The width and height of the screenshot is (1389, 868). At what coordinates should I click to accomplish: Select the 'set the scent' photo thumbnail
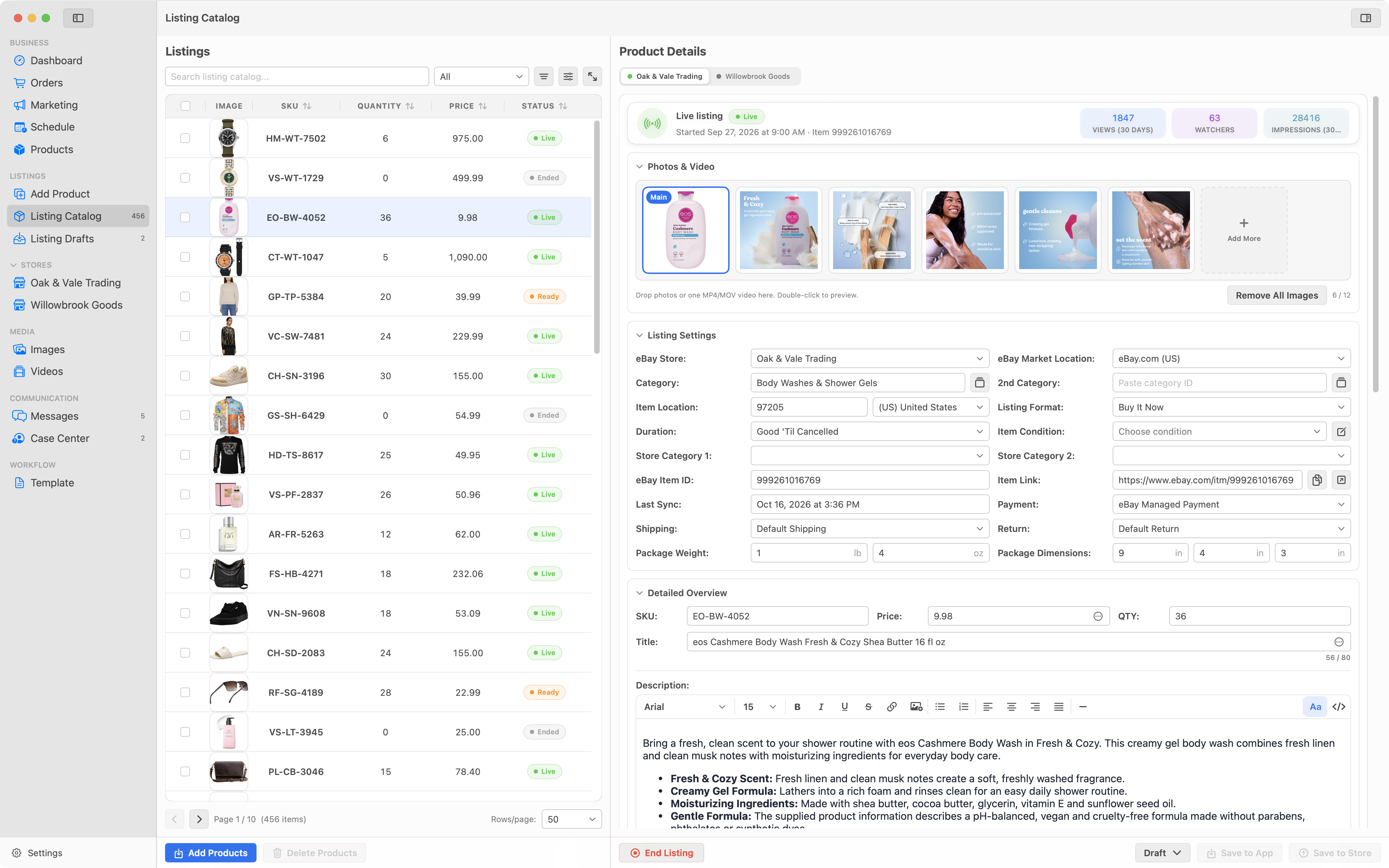click(x=1150, y=230)
